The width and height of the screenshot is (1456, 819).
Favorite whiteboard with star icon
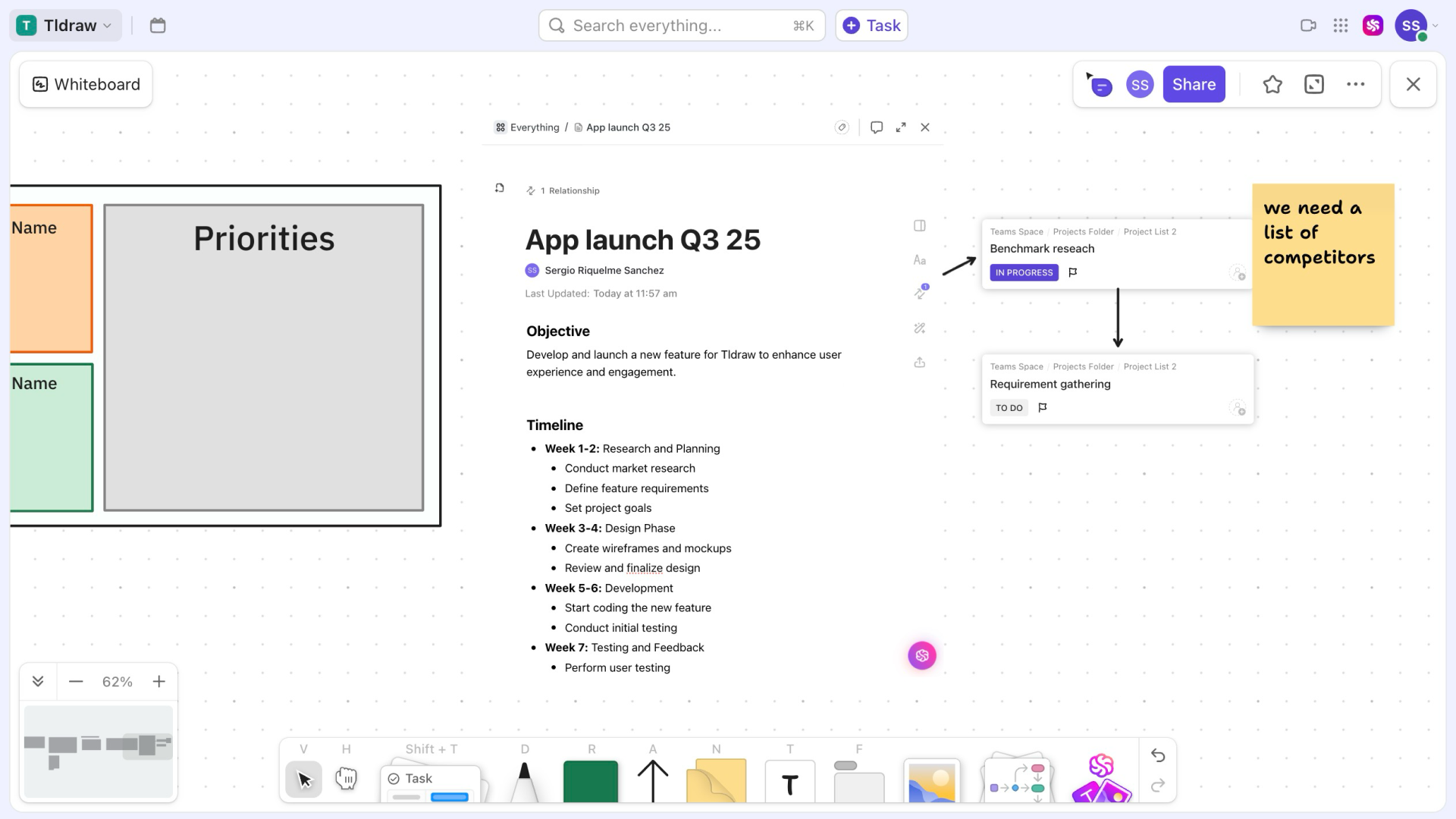coord(1272,84)
